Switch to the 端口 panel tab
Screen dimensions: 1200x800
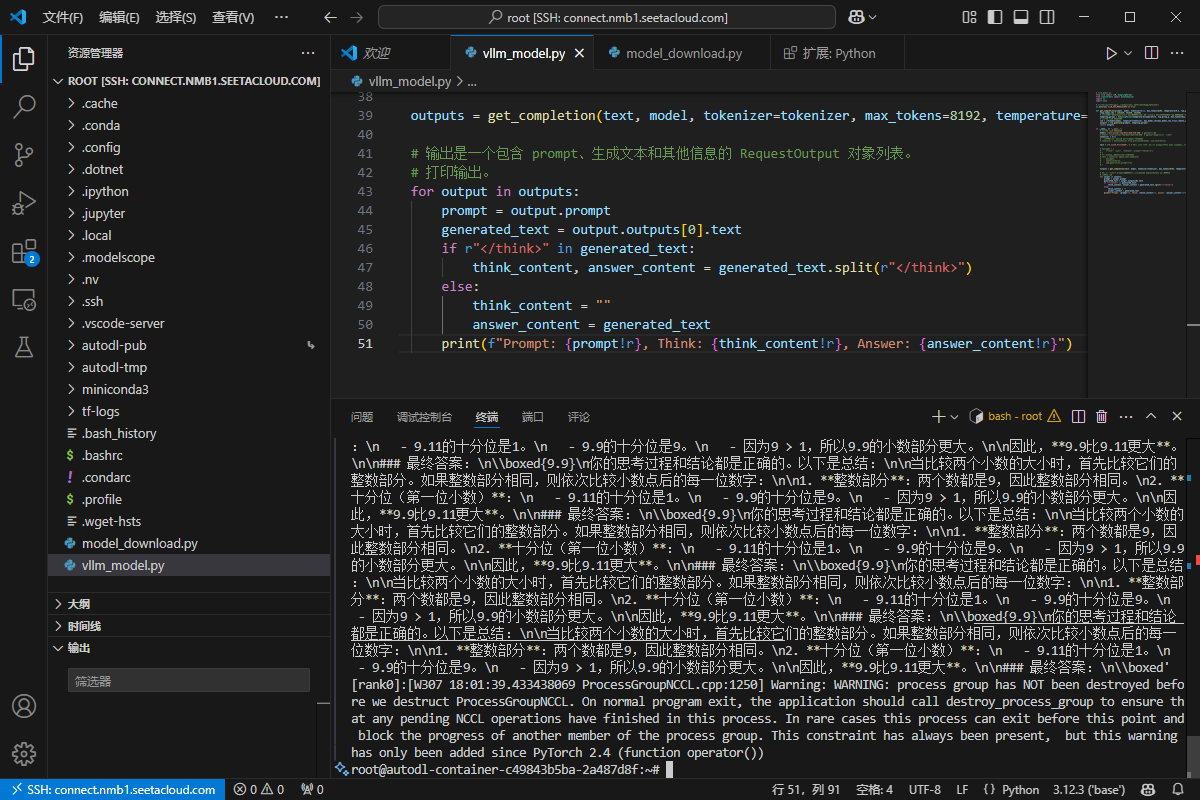(533, 417)
